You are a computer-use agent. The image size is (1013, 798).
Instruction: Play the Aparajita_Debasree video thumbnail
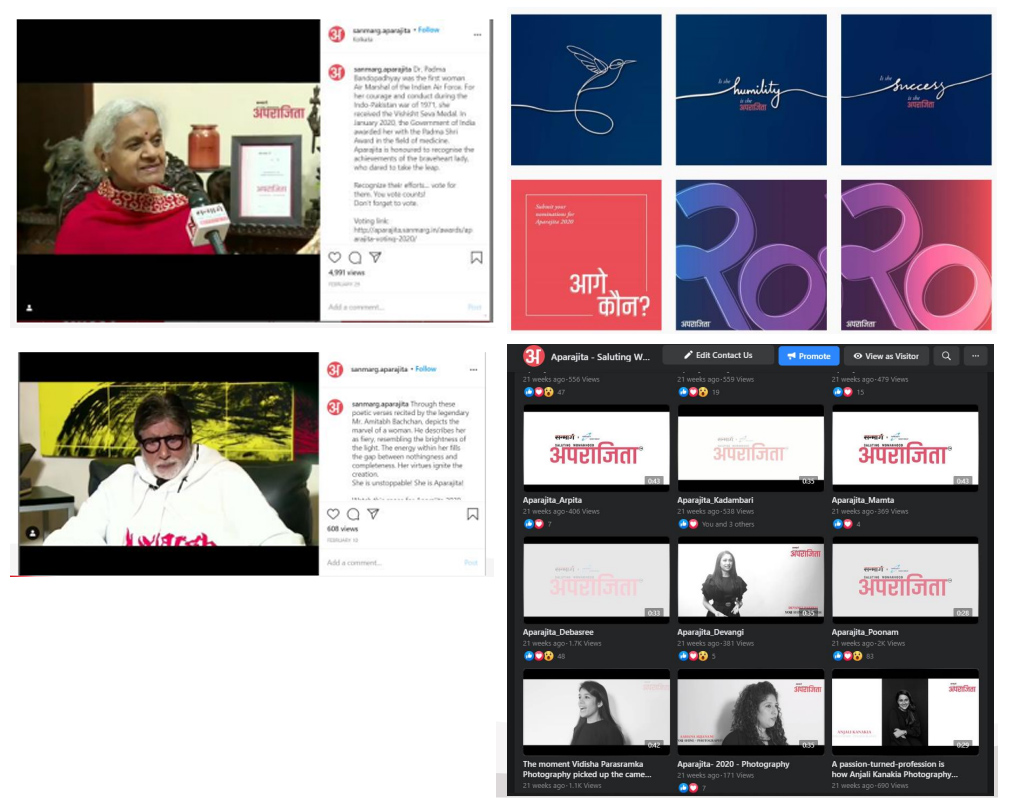(596, 580)
